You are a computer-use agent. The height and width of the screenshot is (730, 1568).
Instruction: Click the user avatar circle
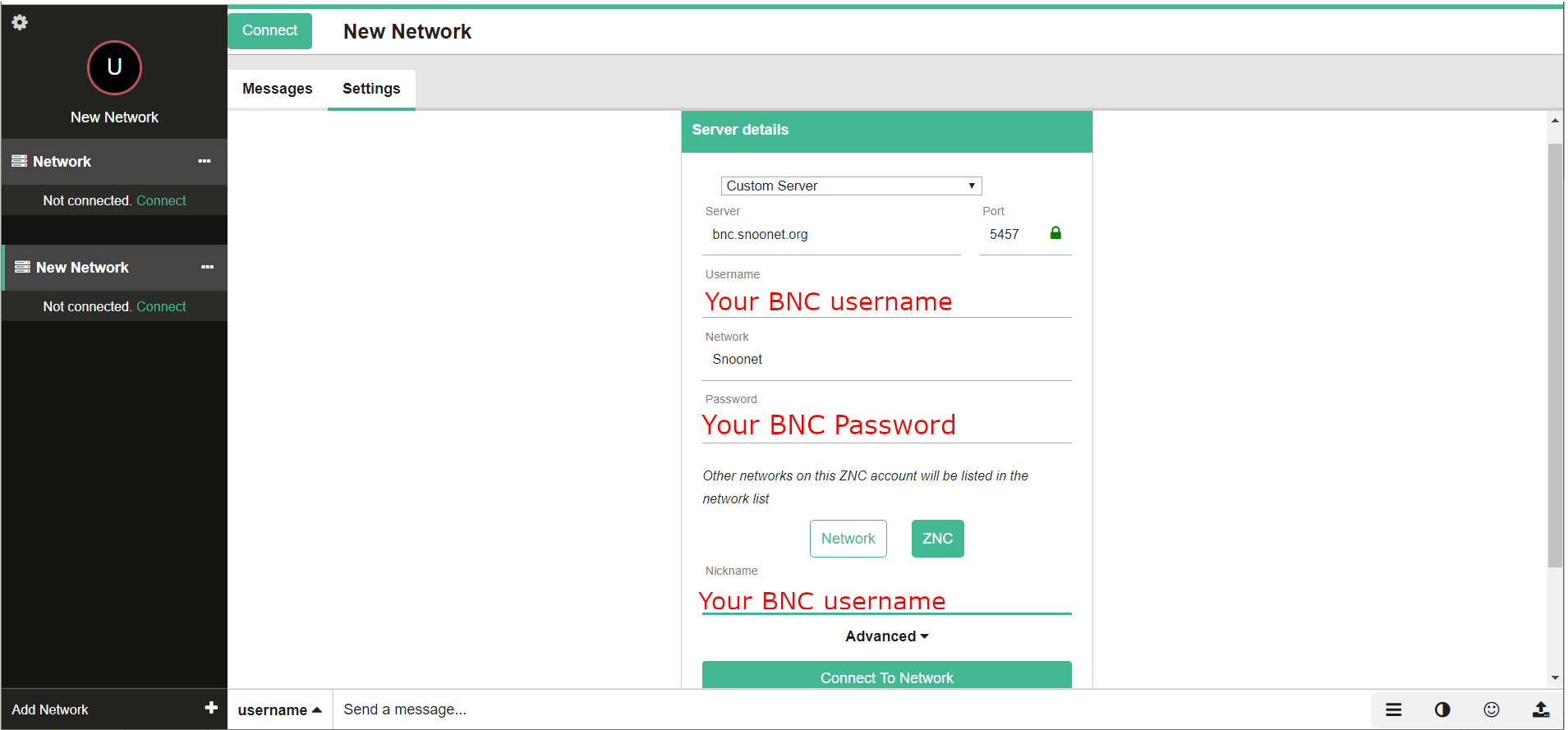(114, 67)
